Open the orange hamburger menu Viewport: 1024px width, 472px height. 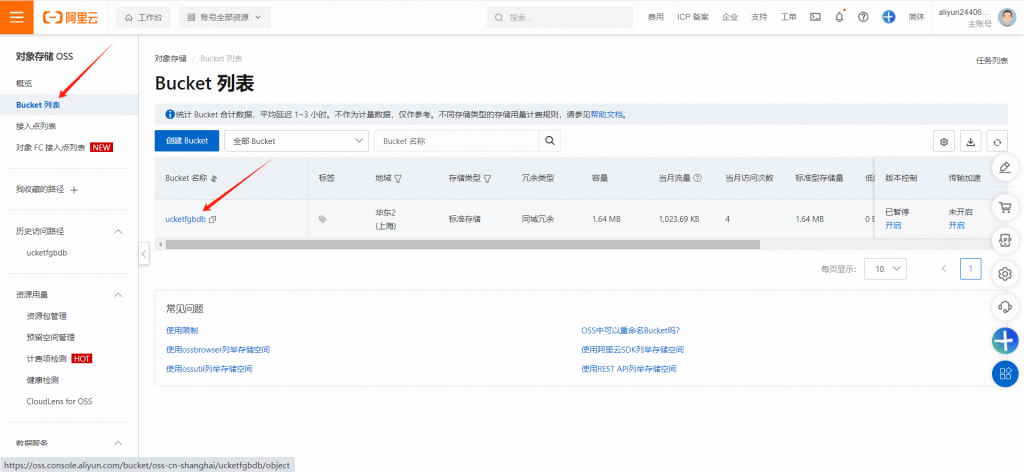click(x=16, y=17)
